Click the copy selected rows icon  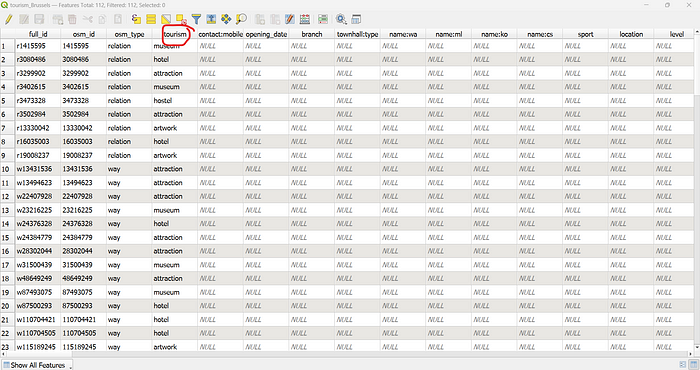102,19
